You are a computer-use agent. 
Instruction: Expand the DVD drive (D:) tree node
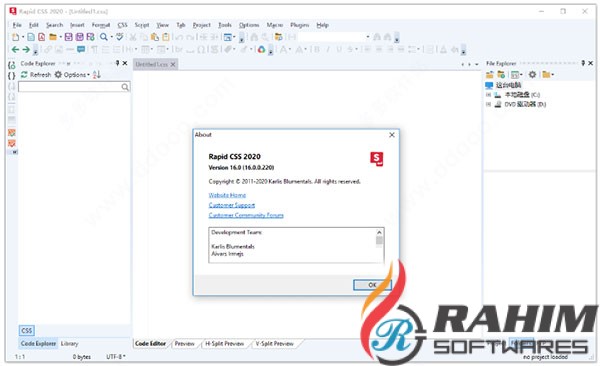[488, 104]
